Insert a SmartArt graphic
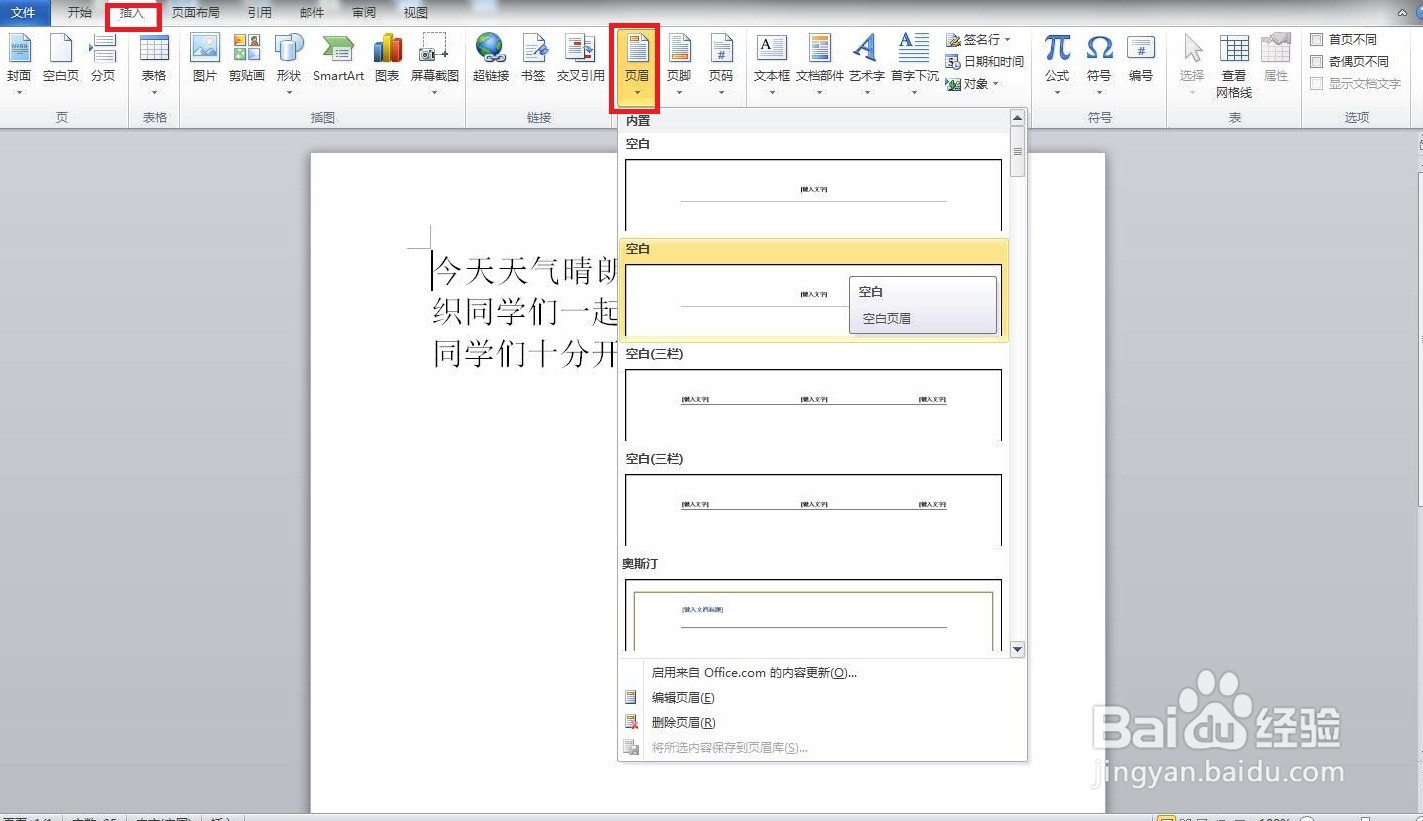The image size is (1423, 821). click(x=338, y=58)
